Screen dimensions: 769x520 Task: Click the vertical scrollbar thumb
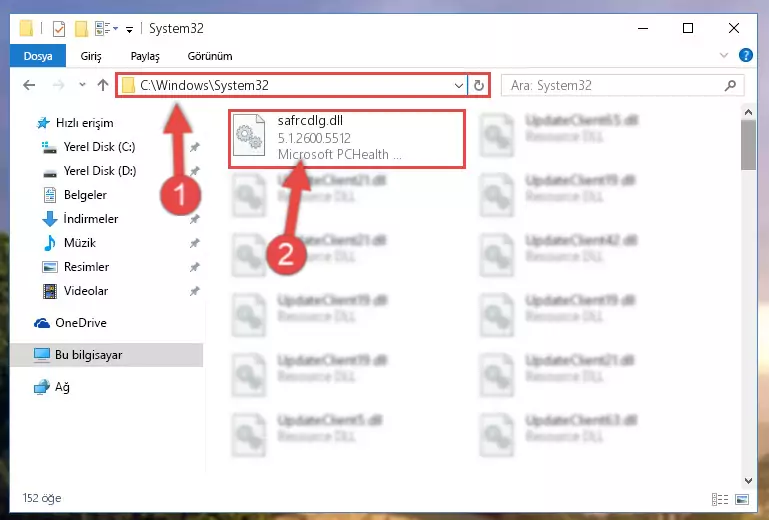pyautogui.click(x=748, y=145)
